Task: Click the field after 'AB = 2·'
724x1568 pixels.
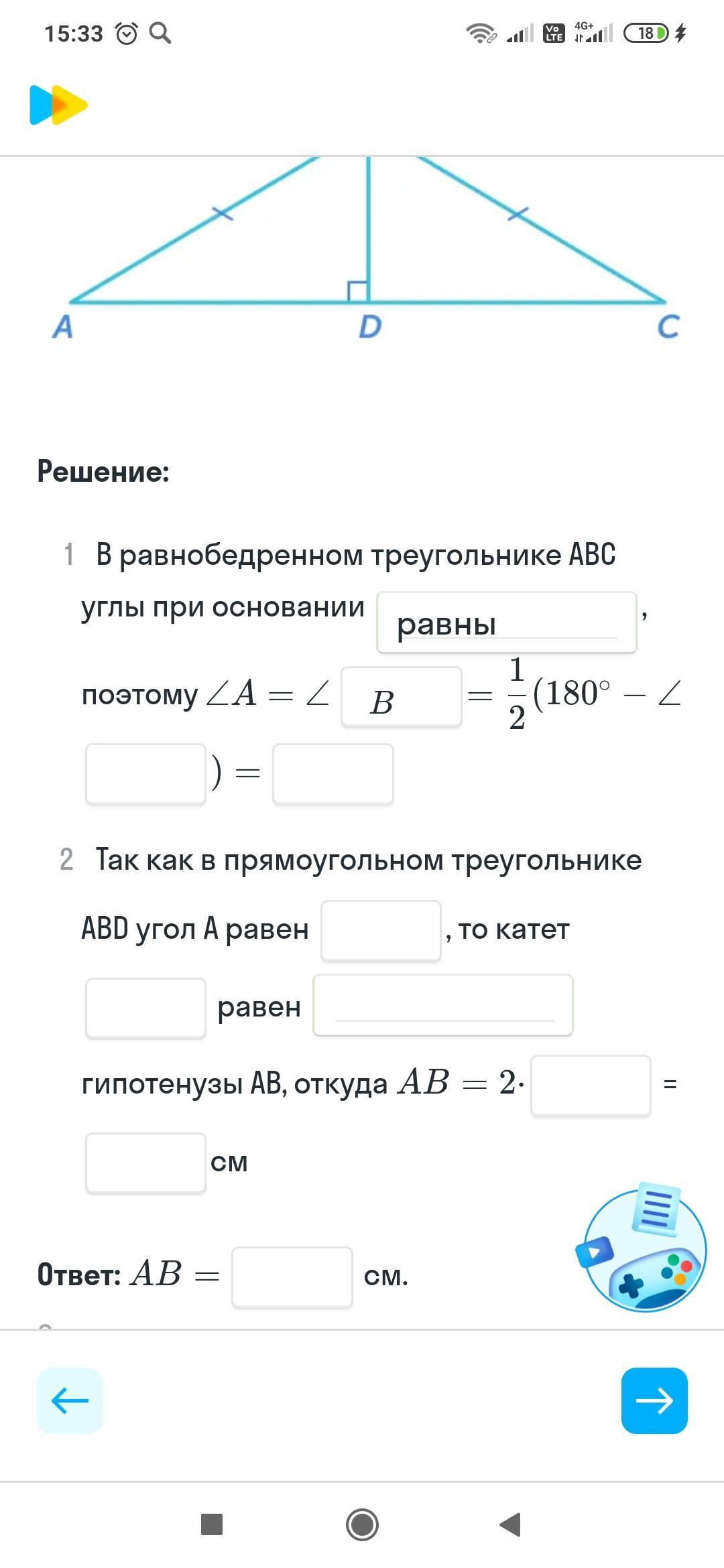Action: pyautogui.click(x=590, y=1086)
